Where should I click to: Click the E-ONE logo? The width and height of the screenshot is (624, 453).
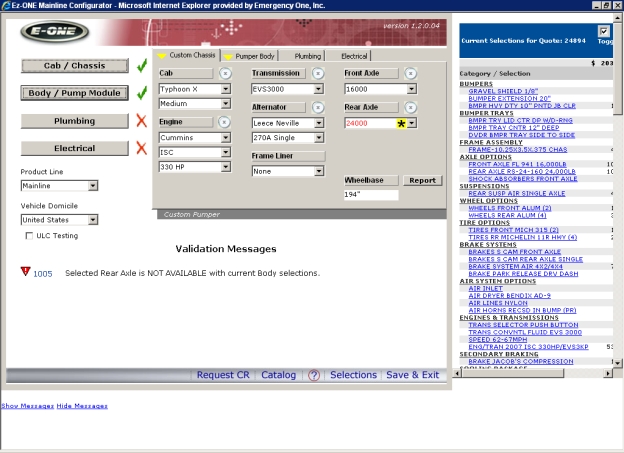(x=55, y=31)
